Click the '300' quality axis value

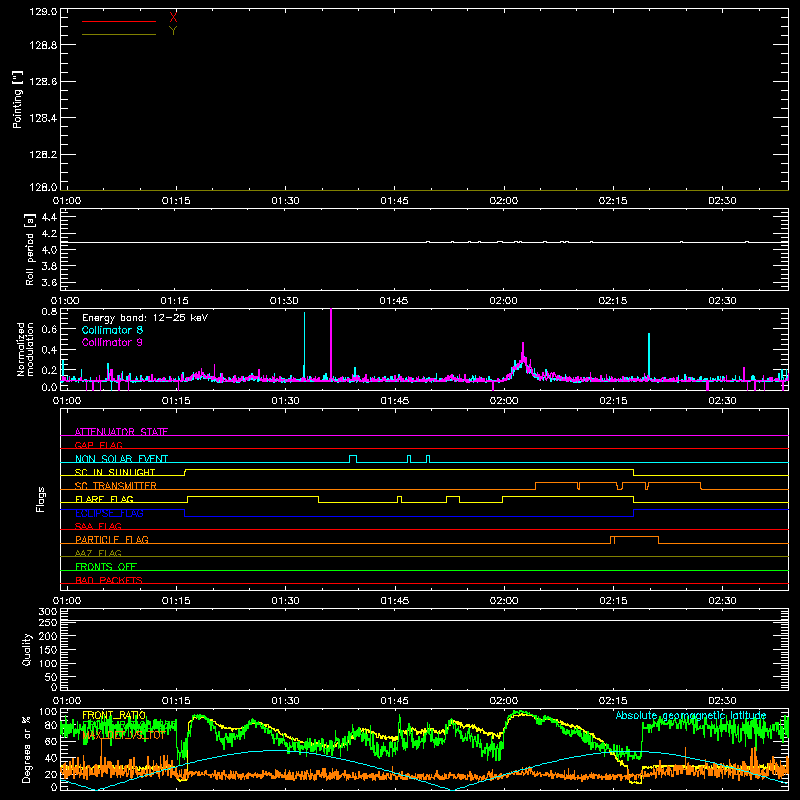pyautogui.click(x=47, y=611)
